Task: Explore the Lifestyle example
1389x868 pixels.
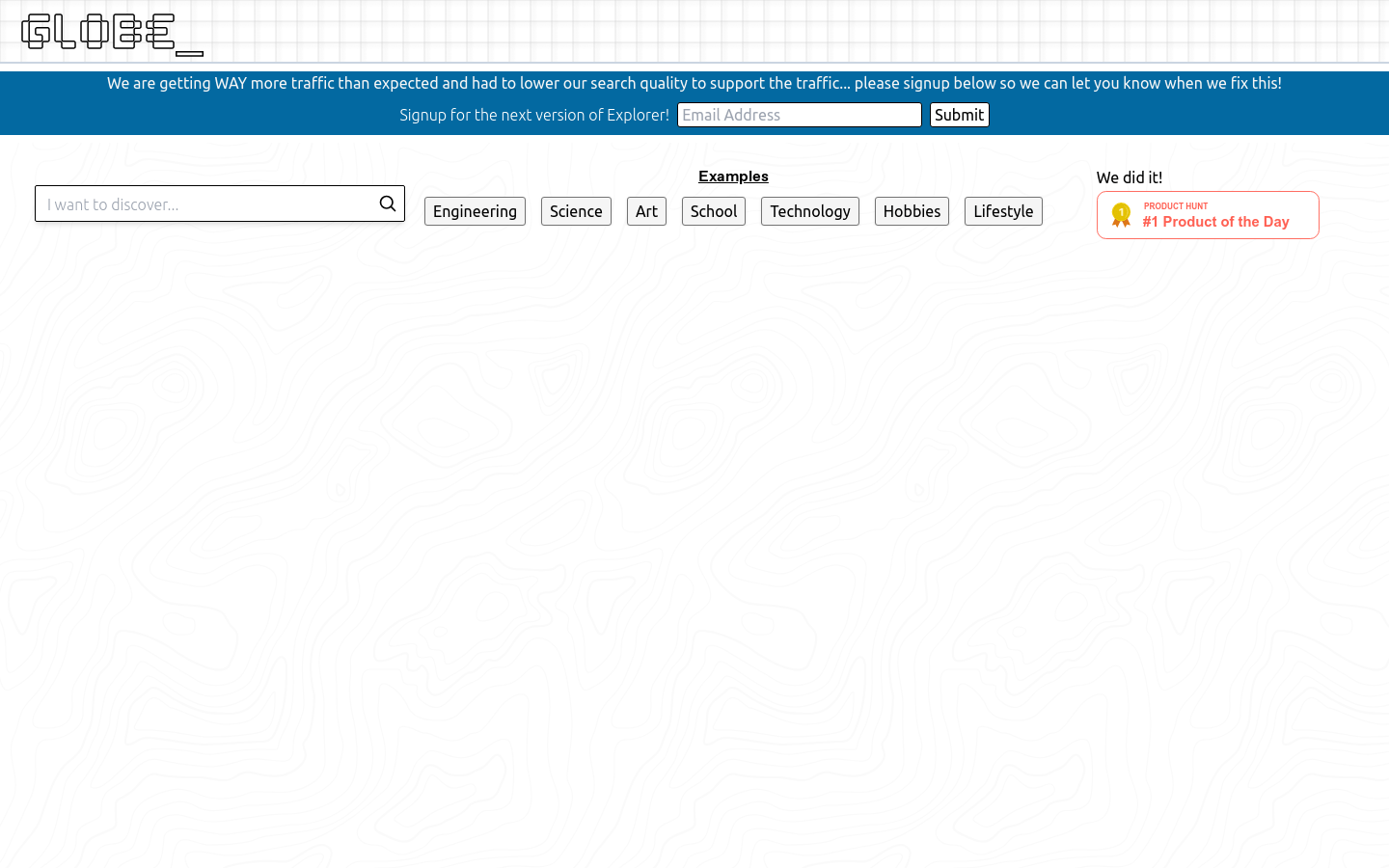Action: [x=1003, y=211]
